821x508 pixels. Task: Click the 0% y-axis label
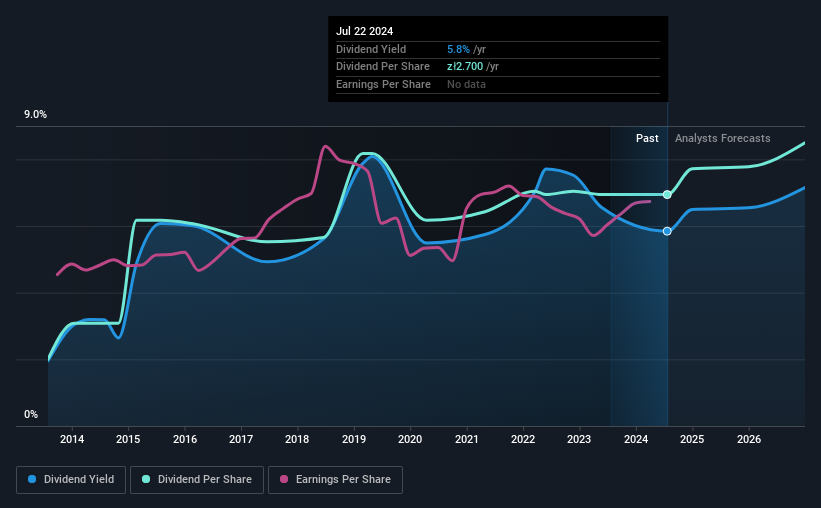pyautogui.click(x=31, y=414)
